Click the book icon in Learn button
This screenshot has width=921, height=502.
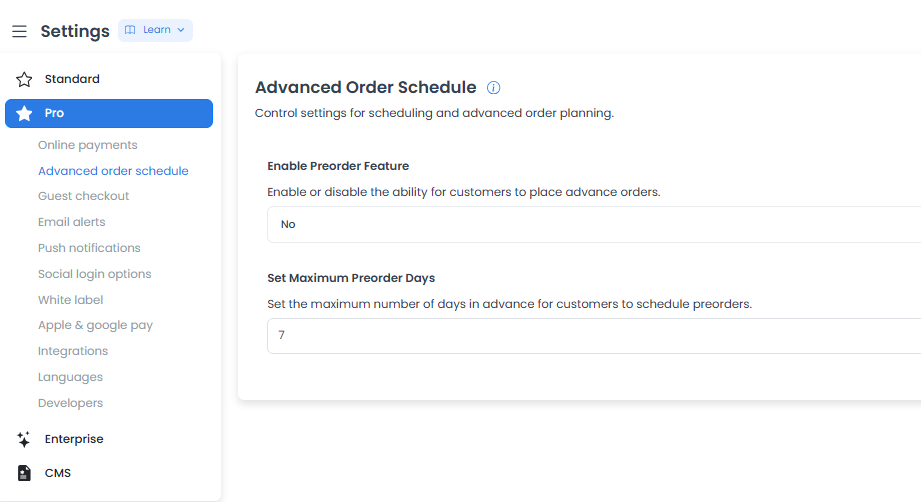pos(130,30)
